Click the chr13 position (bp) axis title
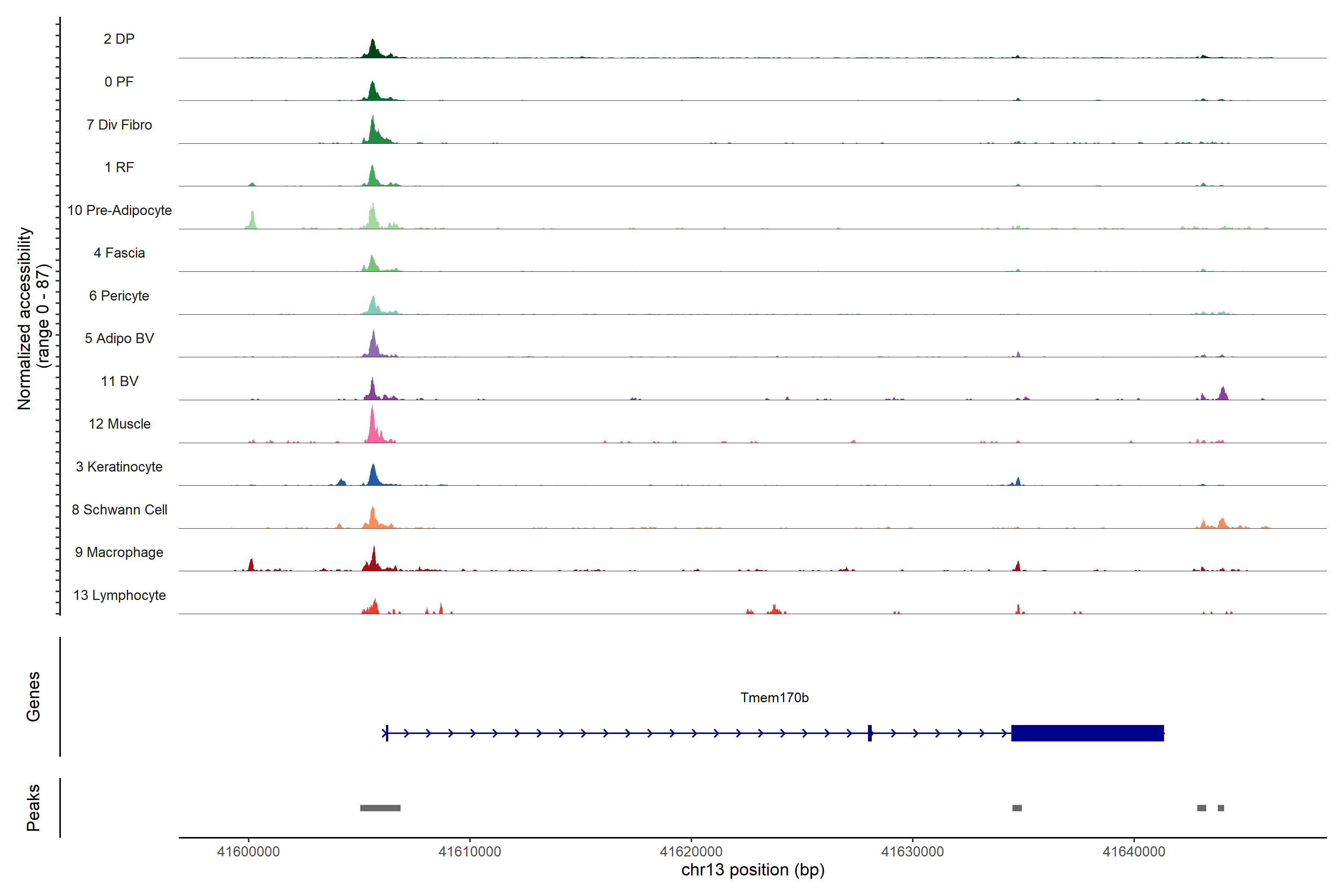Viewport: 1344px width, 896px height. pos(753,870)
